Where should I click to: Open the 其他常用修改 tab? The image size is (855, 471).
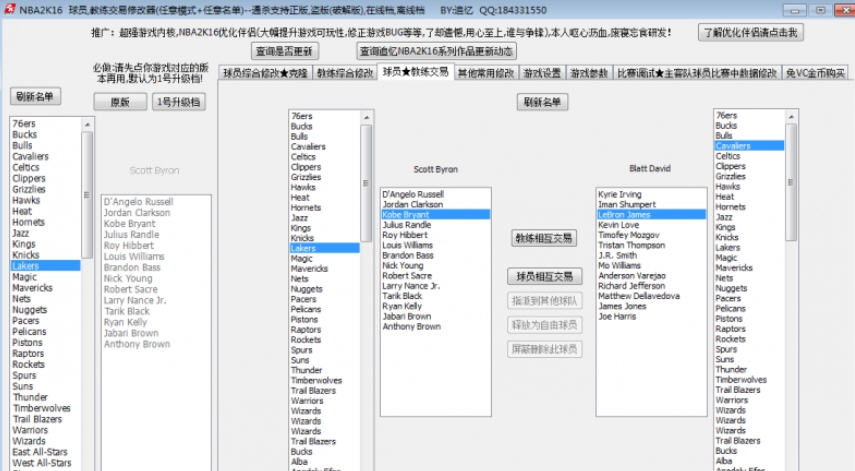click(486, 73)
